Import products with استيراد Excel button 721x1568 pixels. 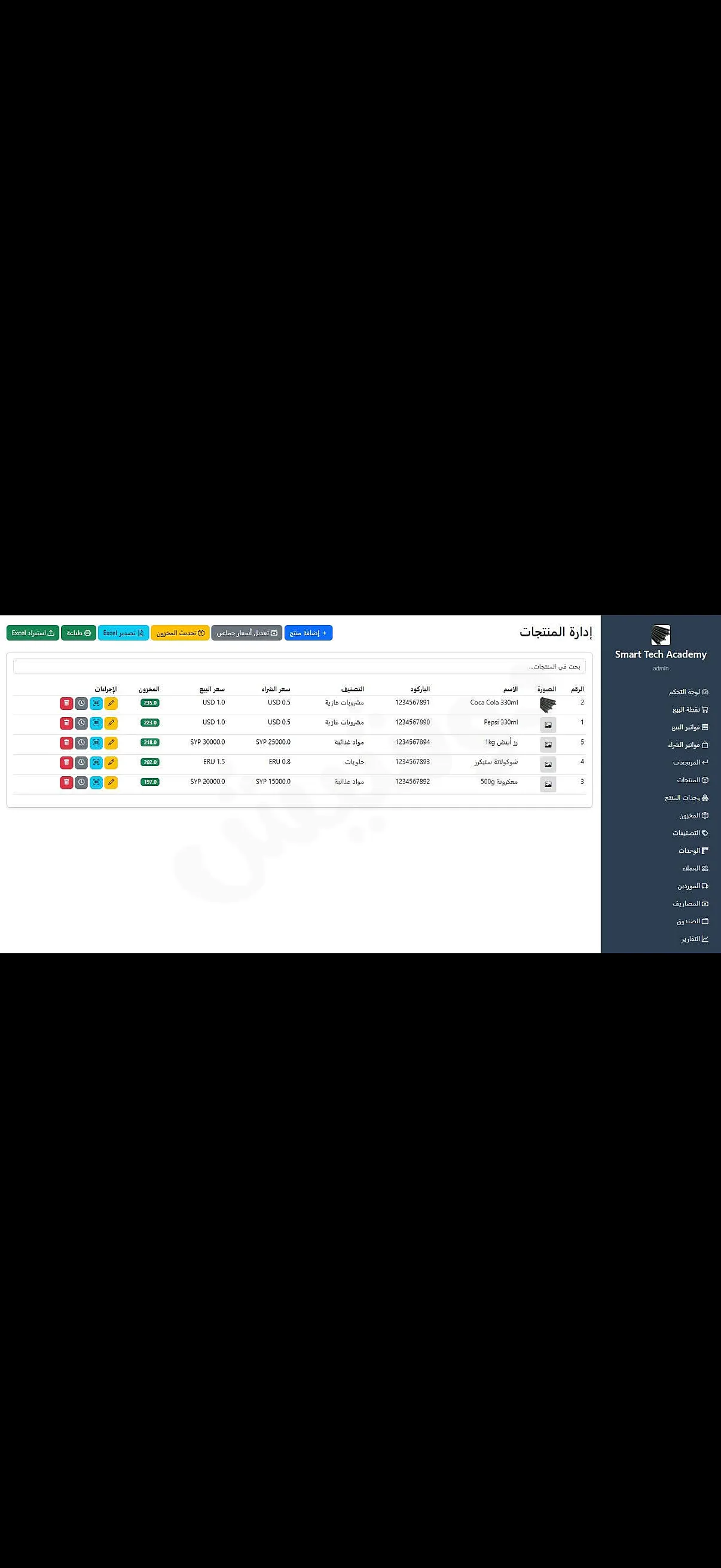coord(33,633)
